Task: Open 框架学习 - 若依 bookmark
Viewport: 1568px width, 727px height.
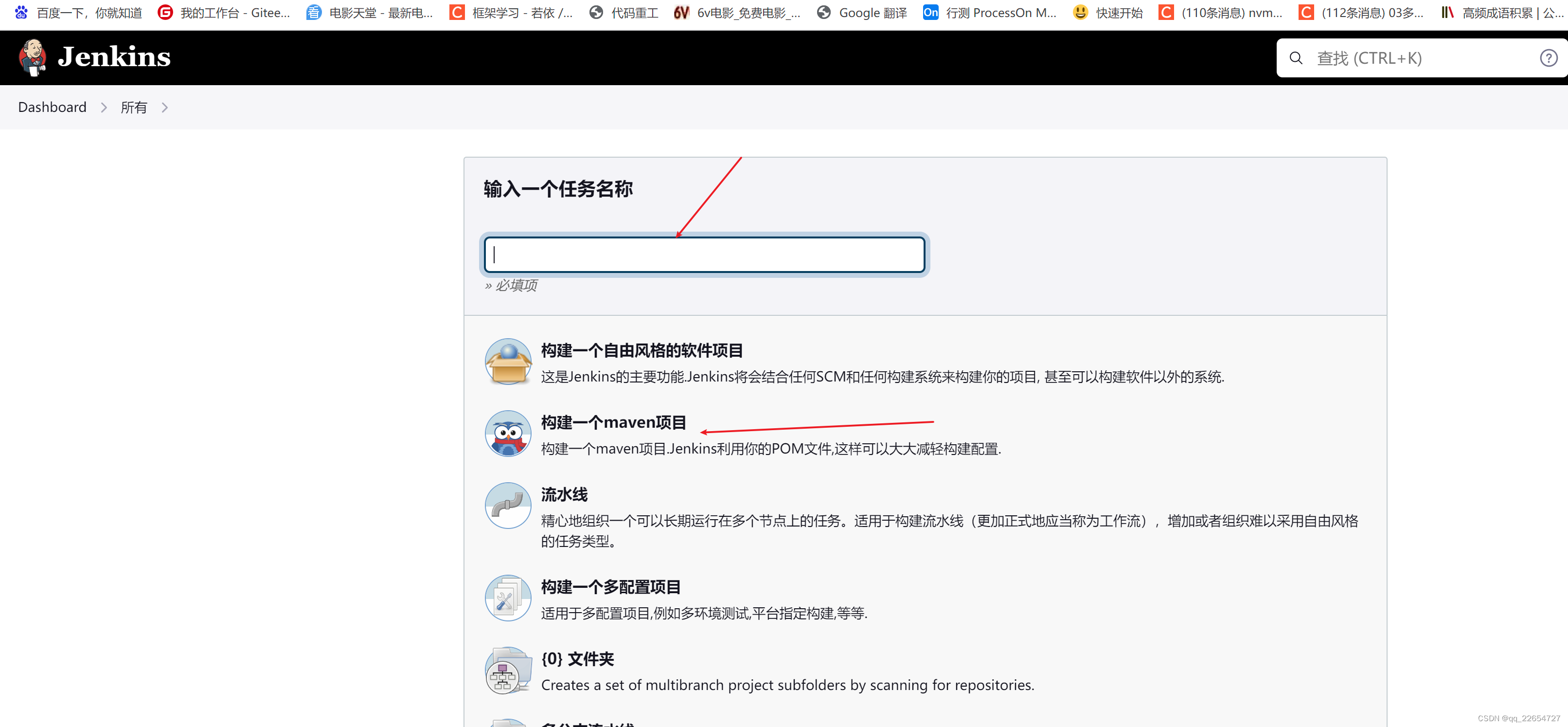Action: pyautogui.click(x=511, y=13)
